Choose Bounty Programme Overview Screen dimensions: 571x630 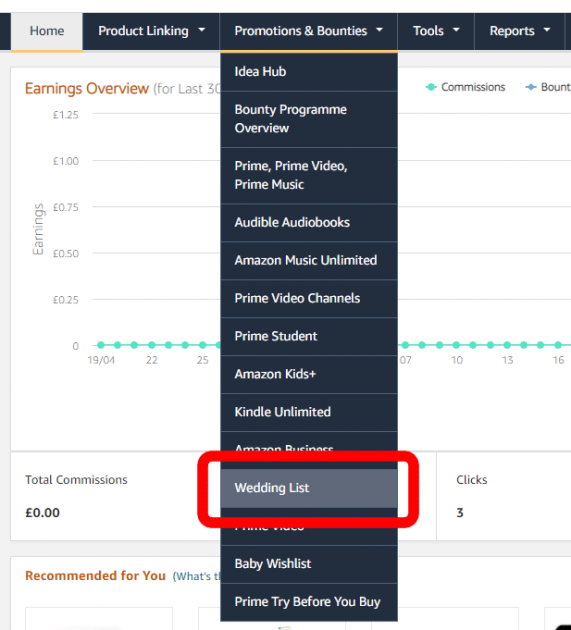click(309, 119)
